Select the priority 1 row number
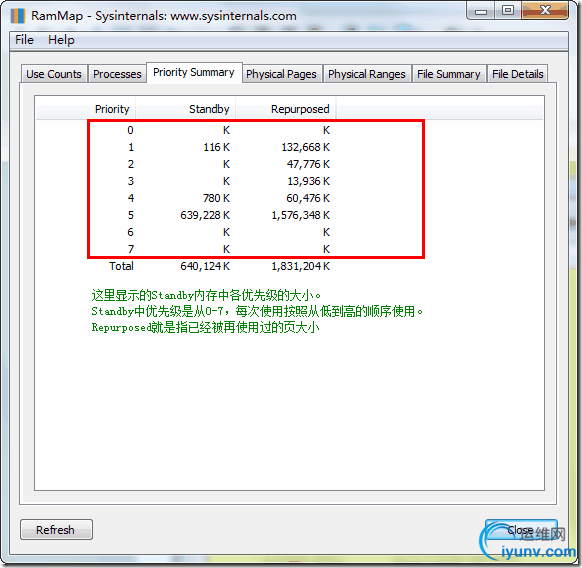This screenshot has width=582, height=568. [131, 147]
